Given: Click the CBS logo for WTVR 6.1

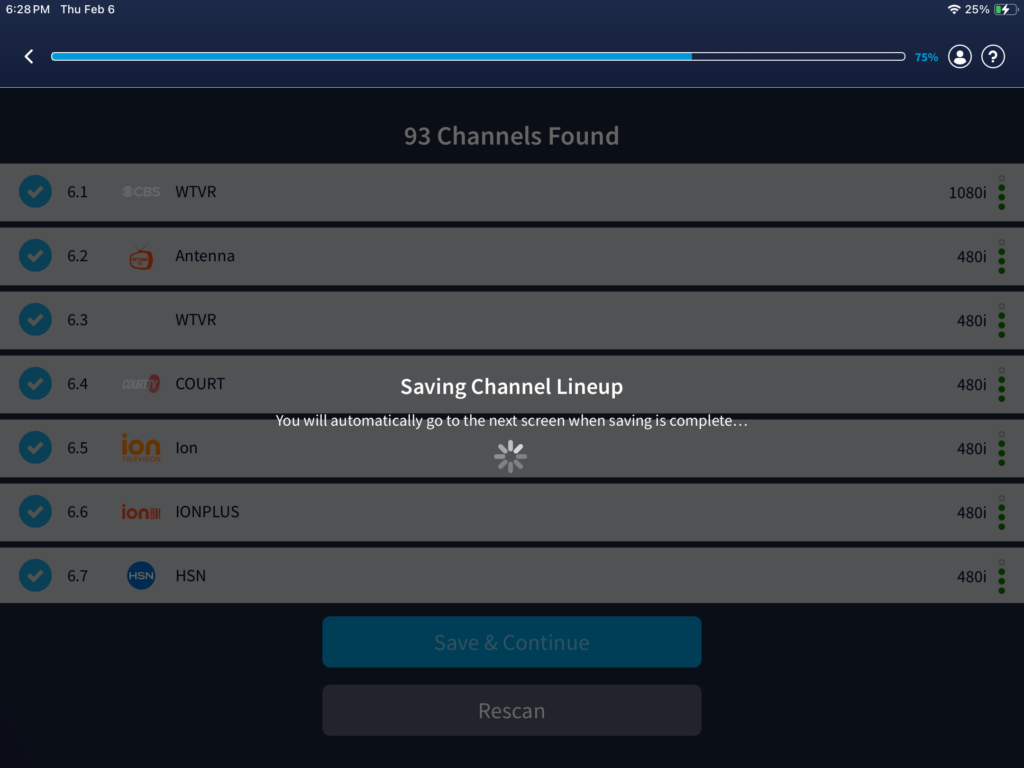Looking at the screenshot, I should pos(141,192).
